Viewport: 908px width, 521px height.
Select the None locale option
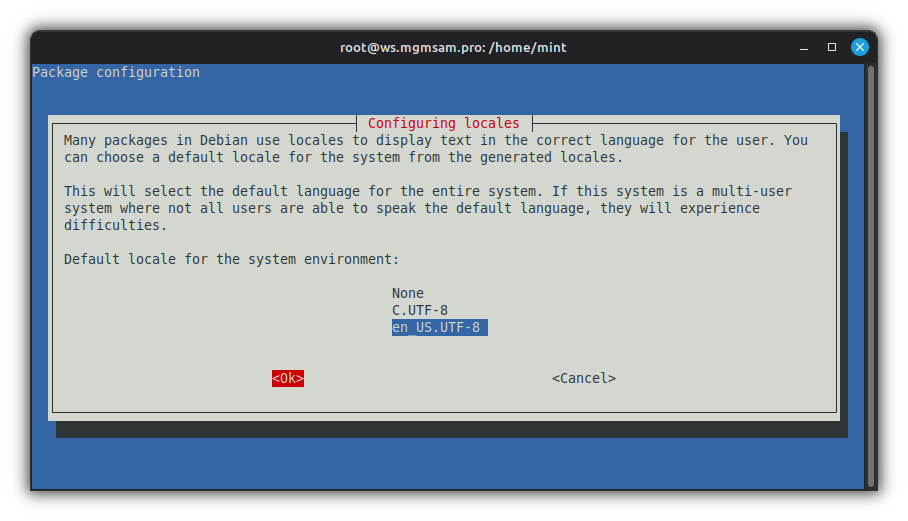click(408, 294)
